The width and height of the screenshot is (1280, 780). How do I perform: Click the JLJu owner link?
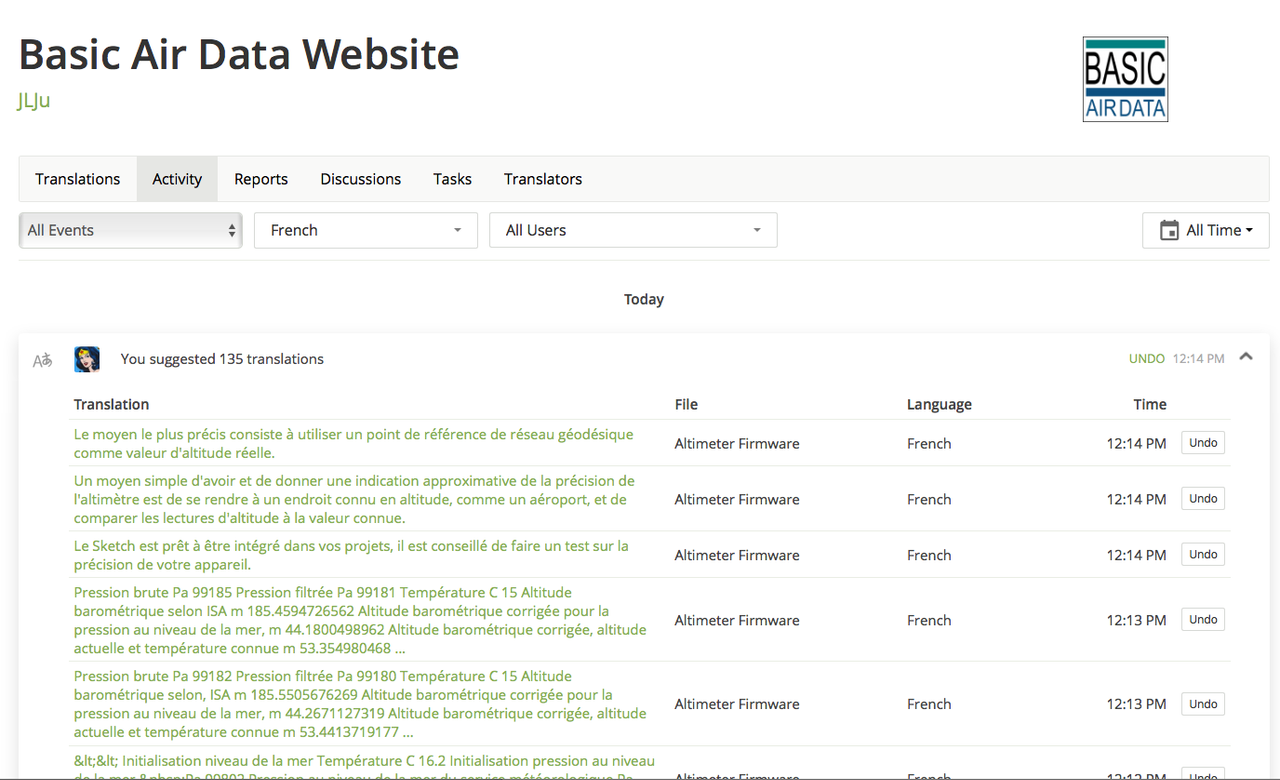(34, 100)
